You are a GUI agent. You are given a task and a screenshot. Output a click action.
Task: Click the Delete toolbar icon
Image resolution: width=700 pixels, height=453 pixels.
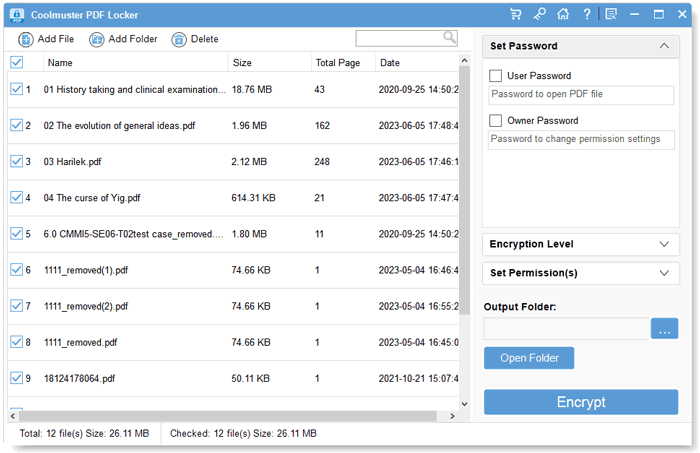pyautogui.click(x=179, y=39)
